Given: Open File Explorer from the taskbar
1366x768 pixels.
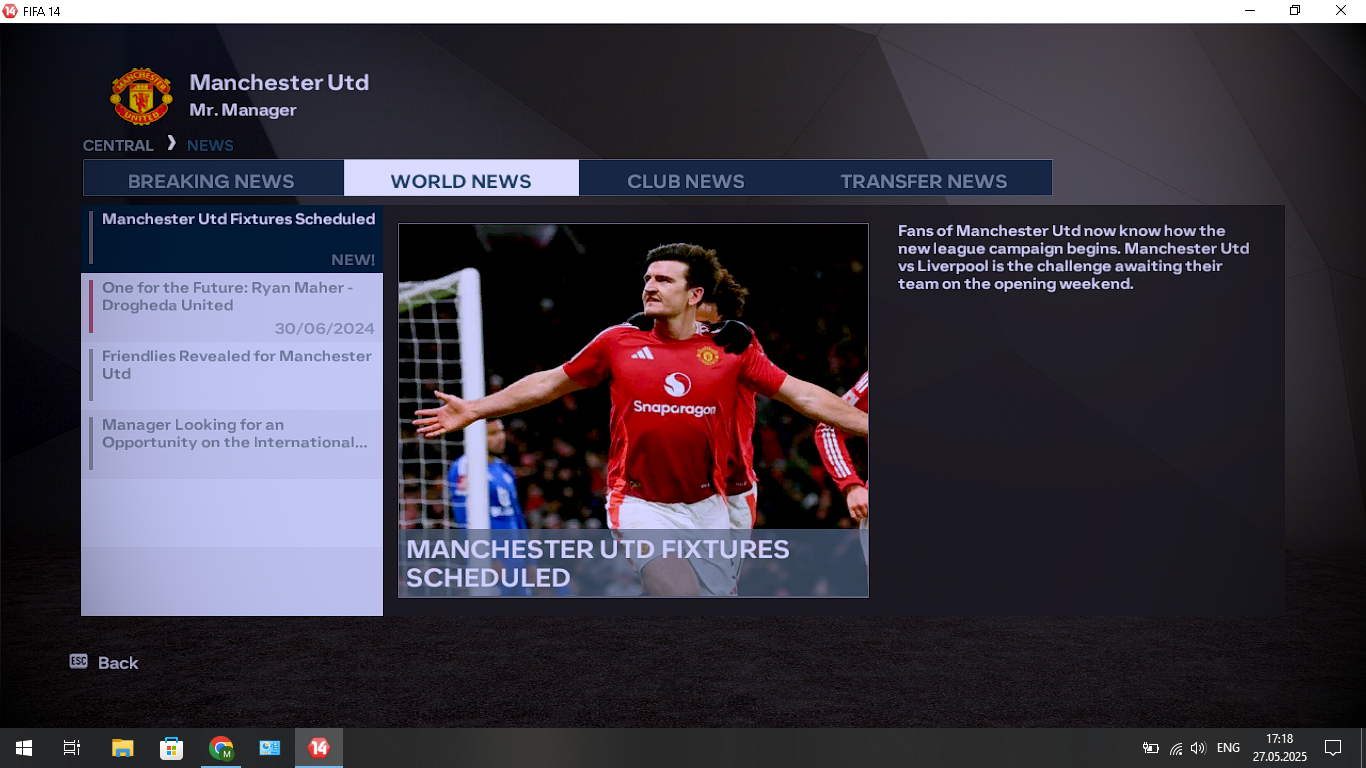Looking at the screenshot, I should (122, 748).
